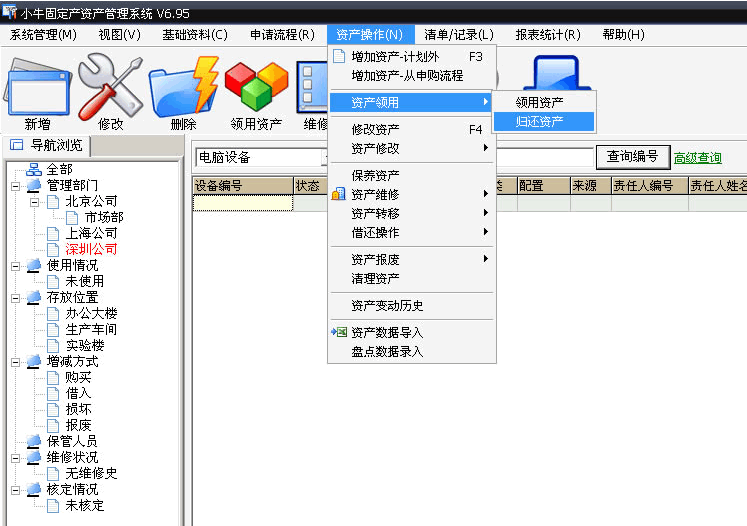Collapse the 增减方式 tree node

pos(15,362)
